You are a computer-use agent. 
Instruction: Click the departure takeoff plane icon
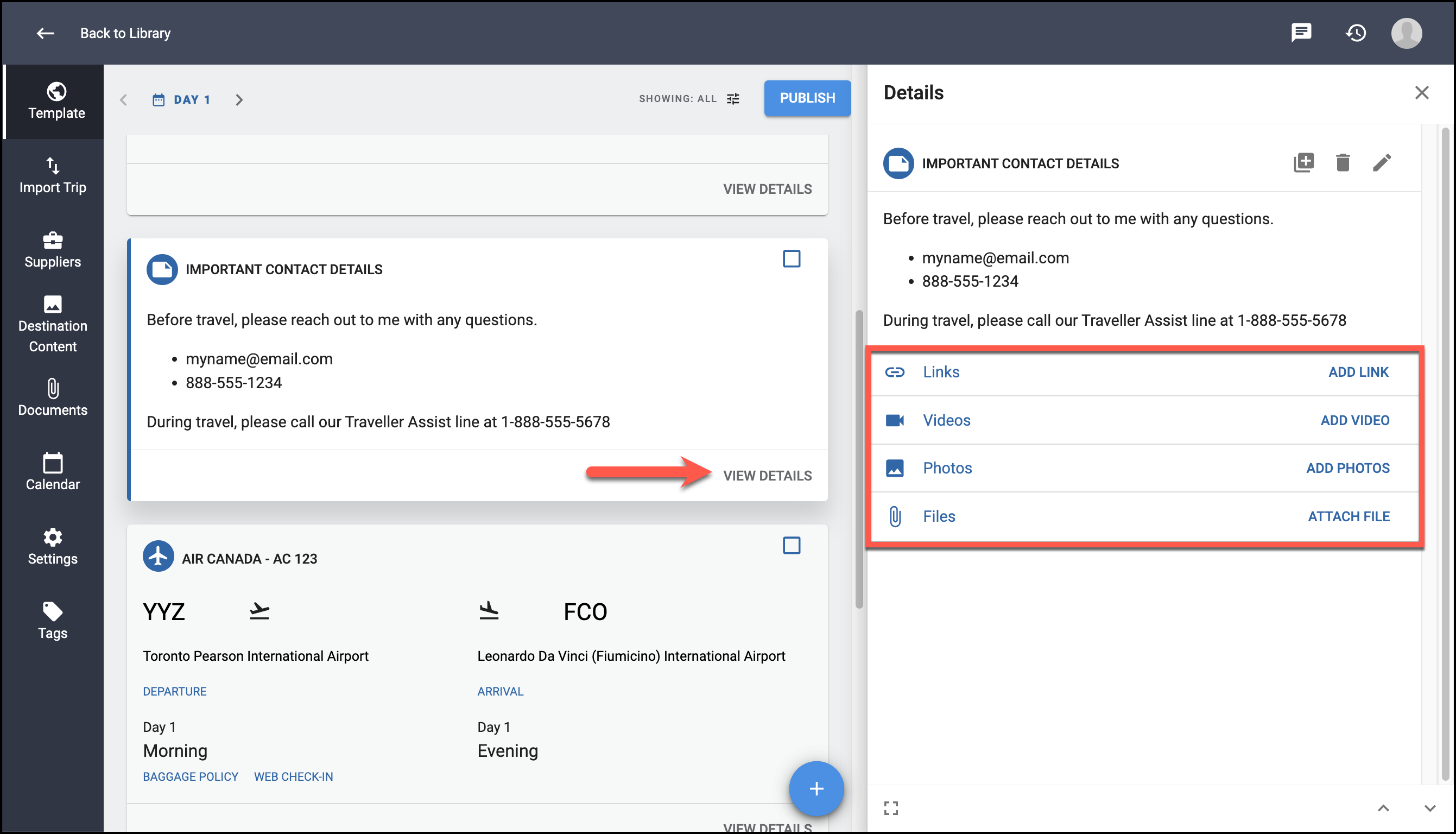coord(259,611)
